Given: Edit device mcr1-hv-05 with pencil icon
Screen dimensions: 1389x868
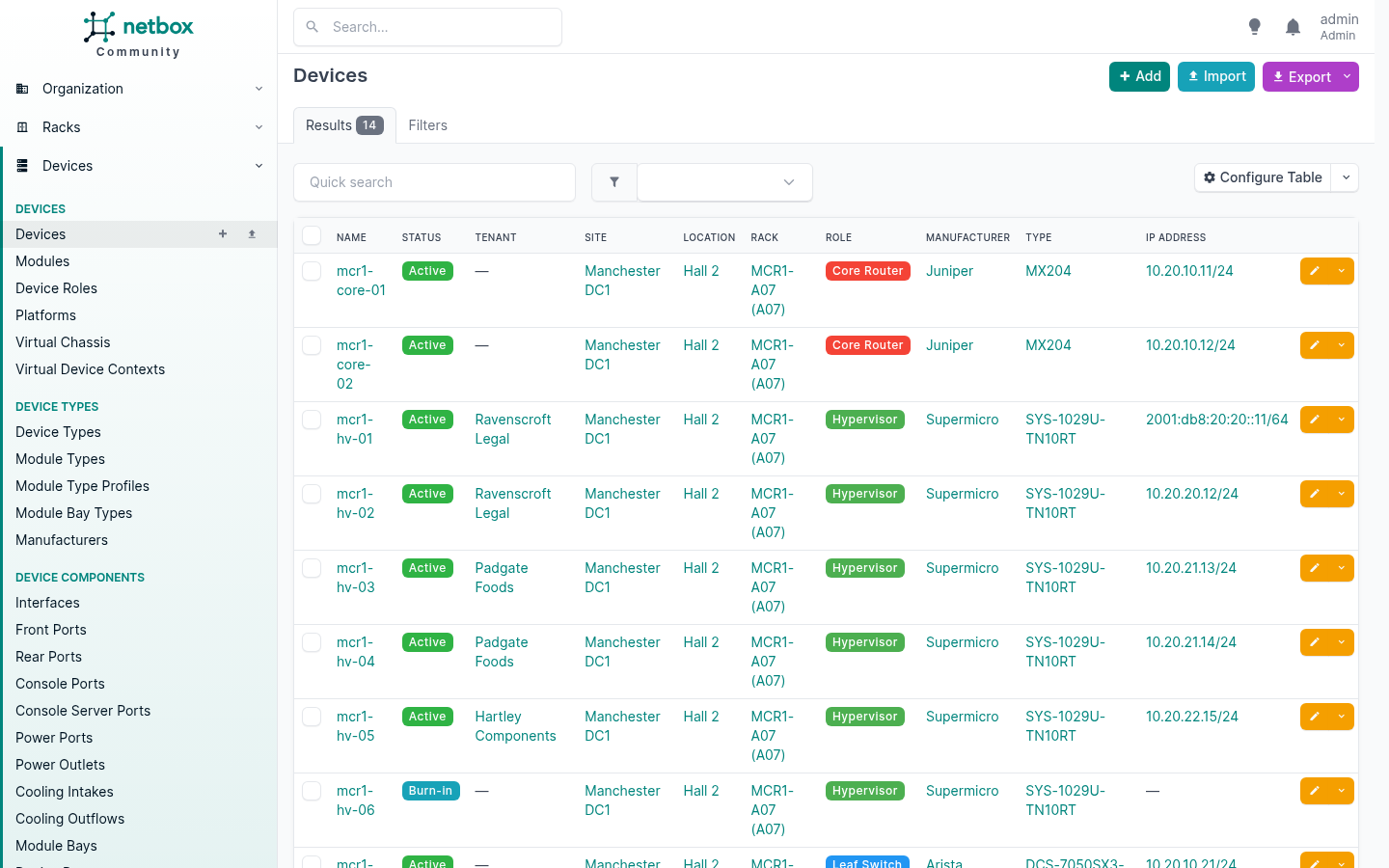Looking at the screenshot, I should tap(1315, 717).
